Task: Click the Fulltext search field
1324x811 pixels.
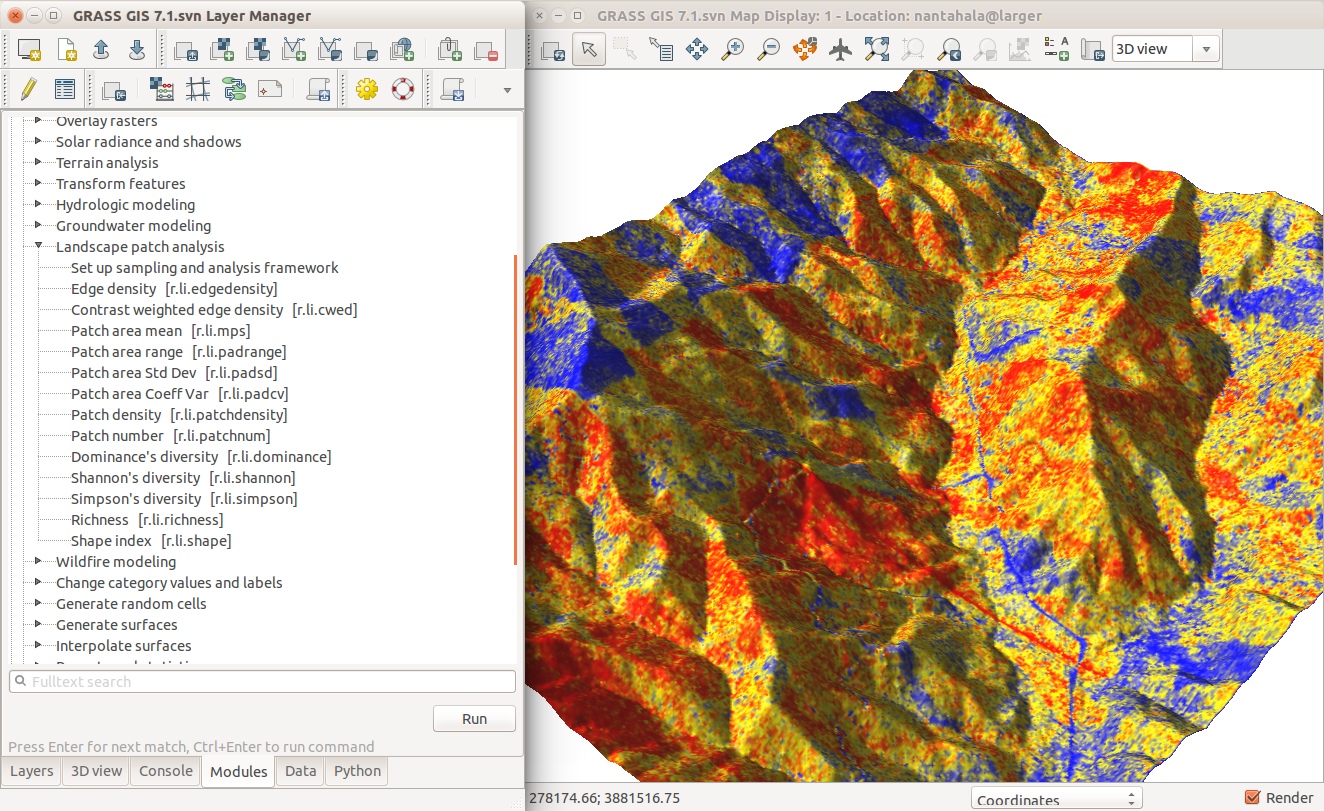Action: pos(262,682)
